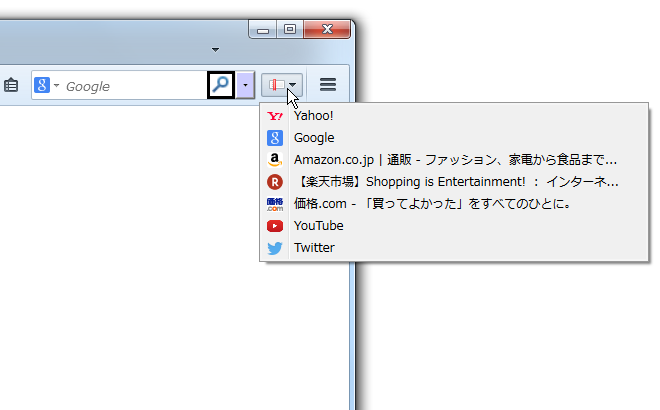
Task: Open the Amazon.co.jp bookmark entry
Action: 454,160
